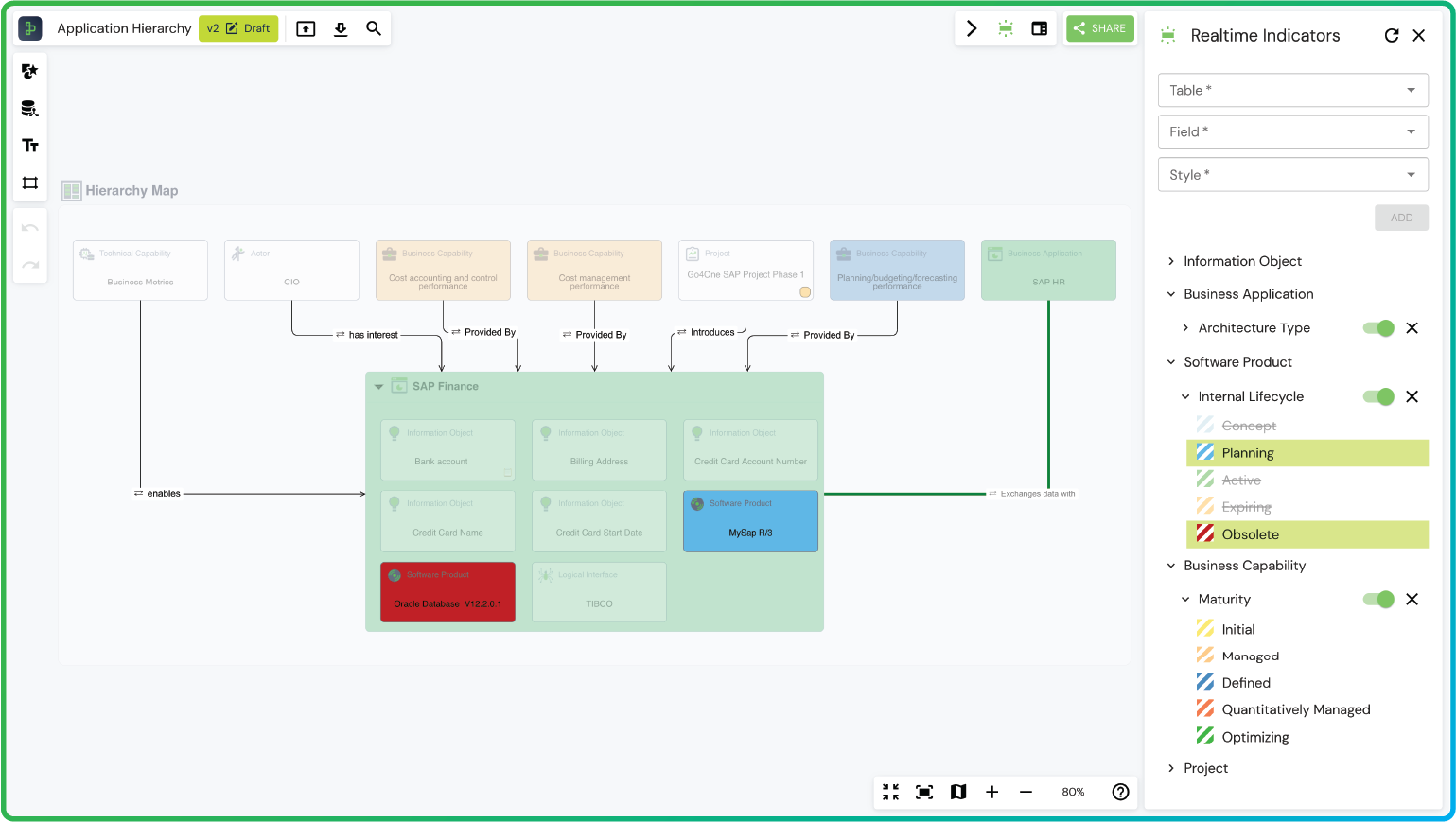Switch off the Maturity indicator toggle
The width and height of the screenshot is (1456, 822).
pos(1378,599)
